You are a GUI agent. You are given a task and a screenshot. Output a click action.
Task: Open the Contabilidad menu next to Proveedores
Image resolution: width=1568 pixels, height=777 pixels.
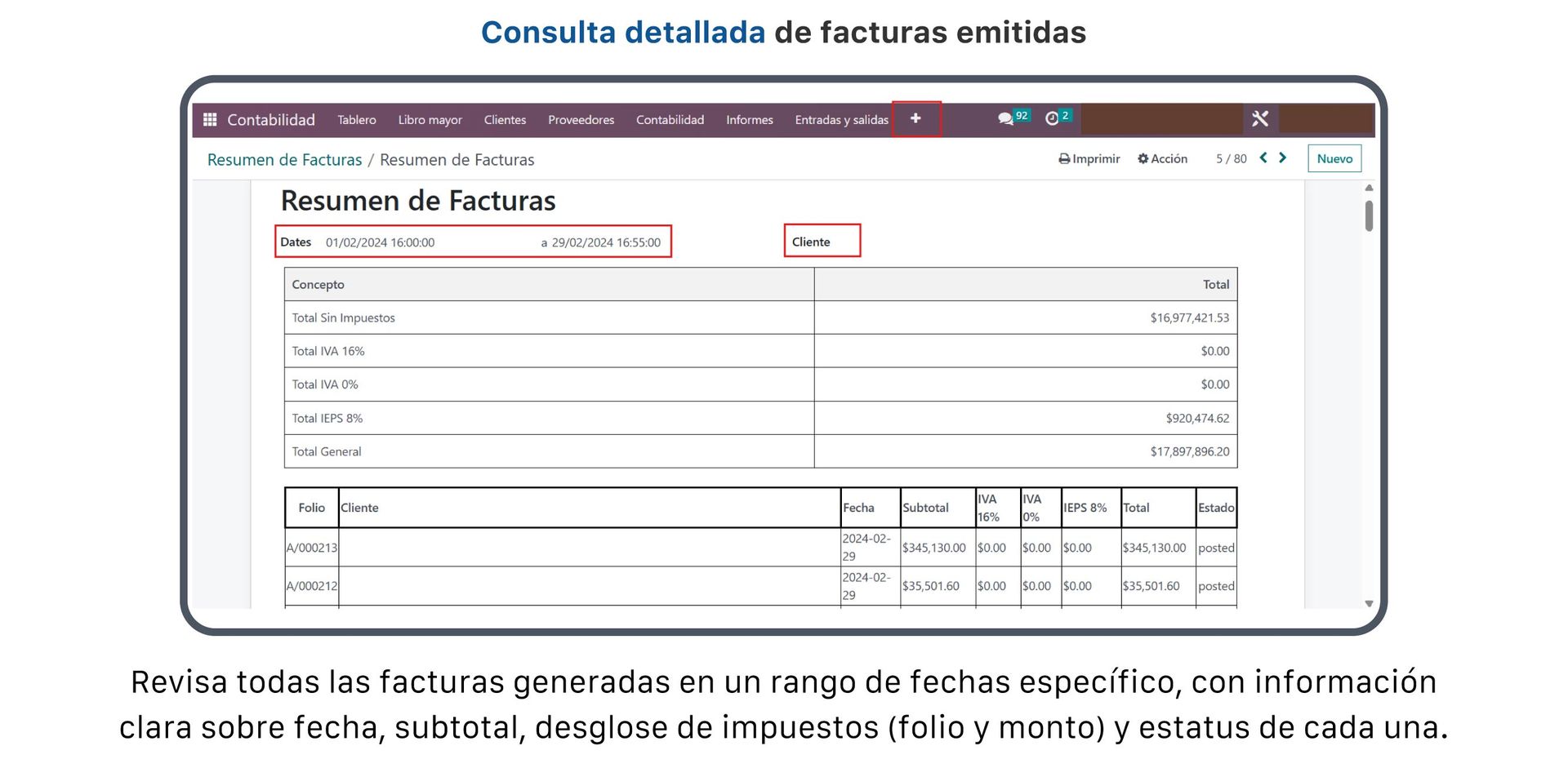click(x=670, y=120)
